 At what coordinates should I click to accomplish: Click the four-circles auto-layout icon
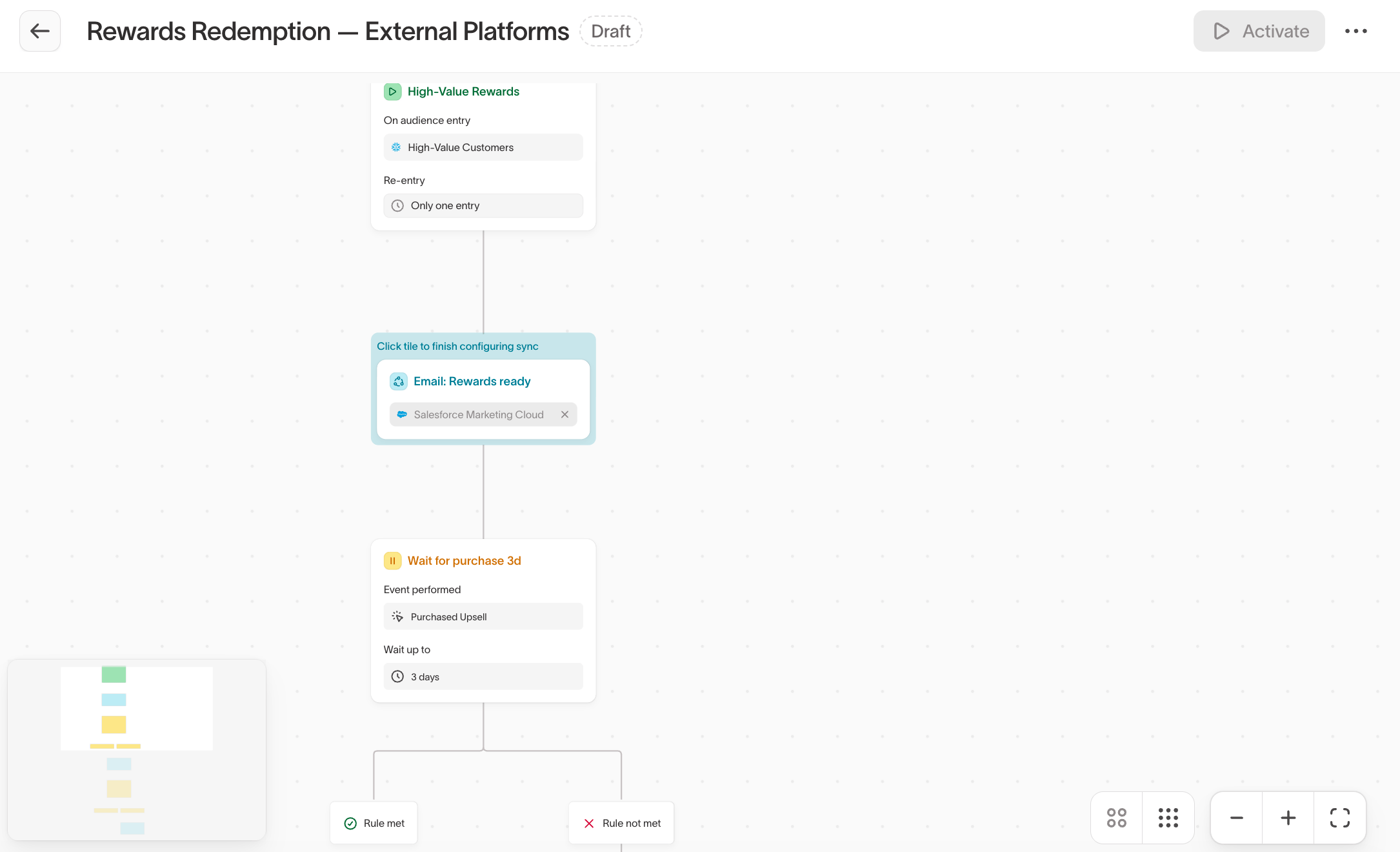pos(1117,818)
